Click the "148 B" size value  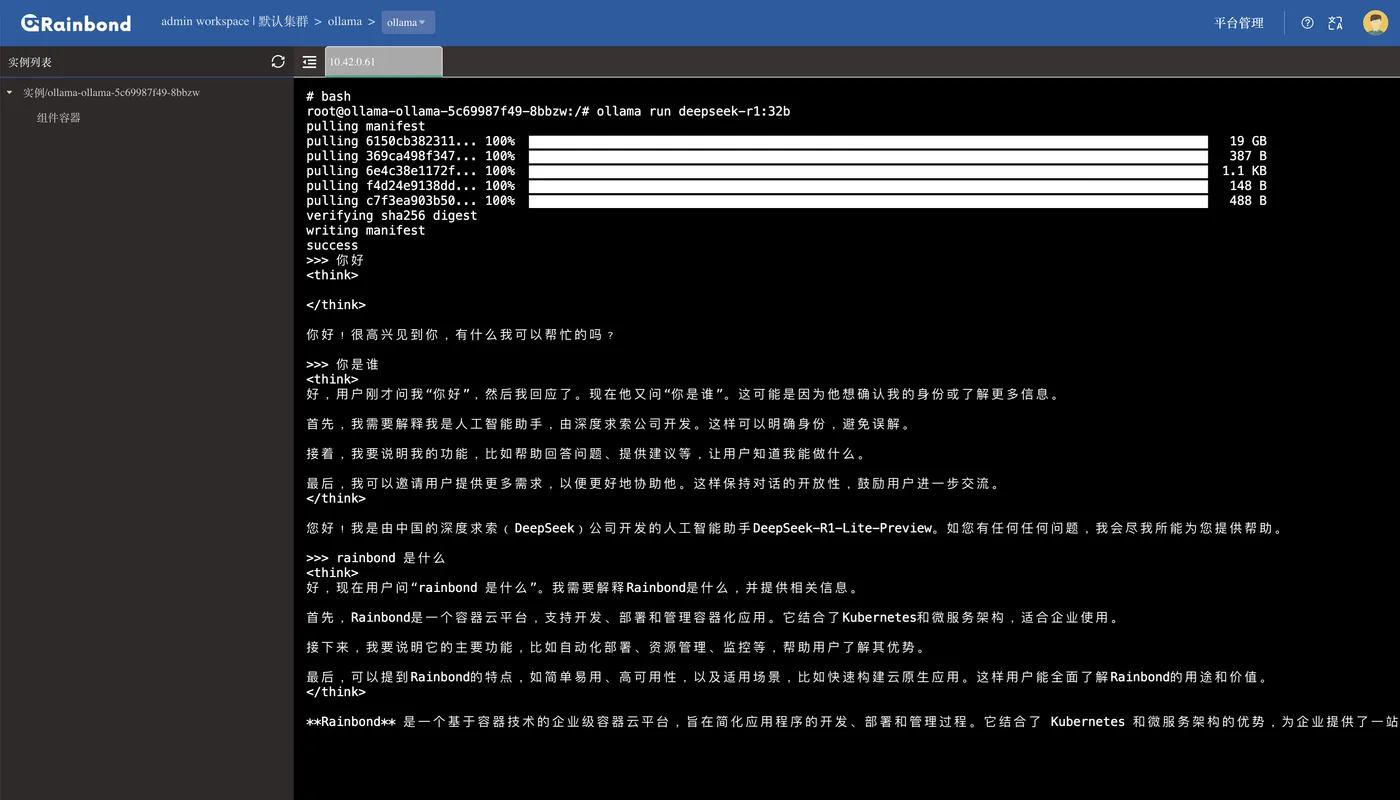(x=1248, y=186)
